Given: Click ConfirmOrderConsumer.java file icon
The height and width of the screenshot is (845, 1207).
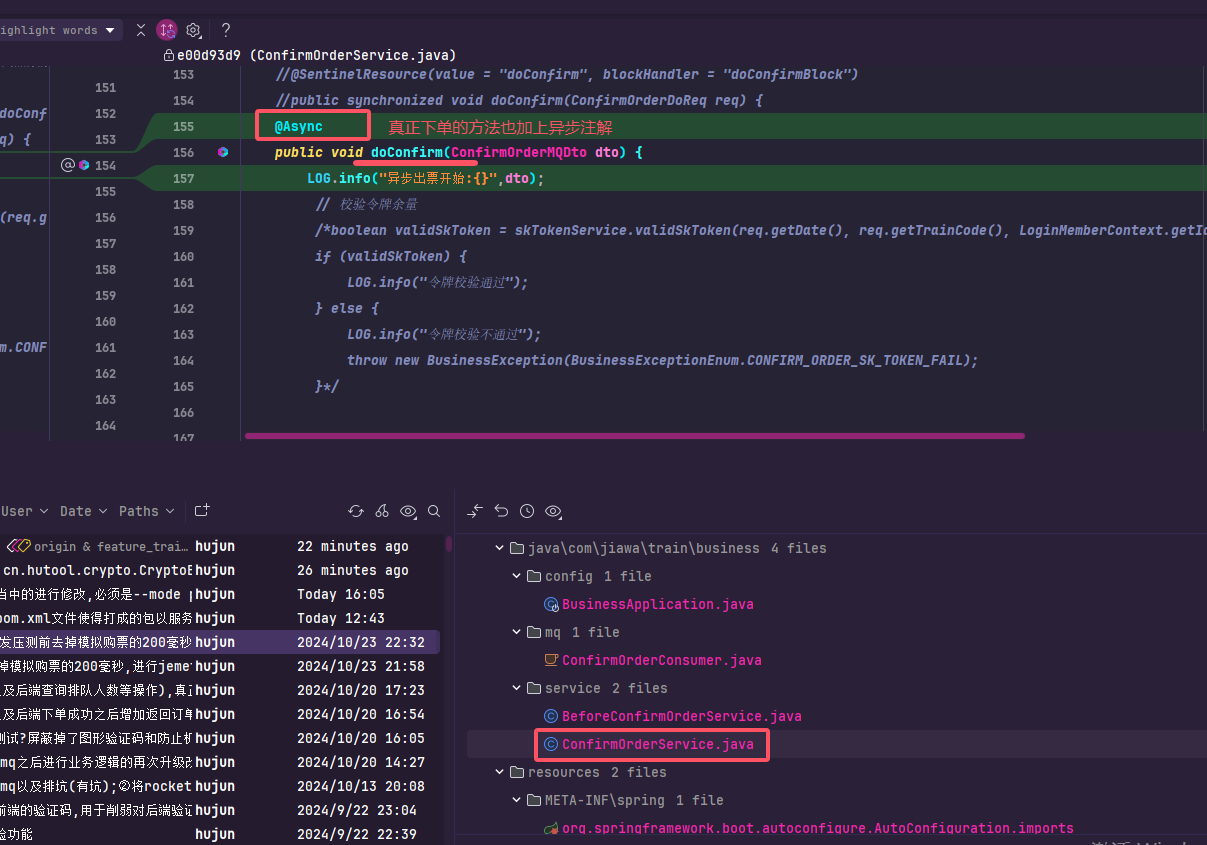Looking at the screenshot, I should pos(550,660).
